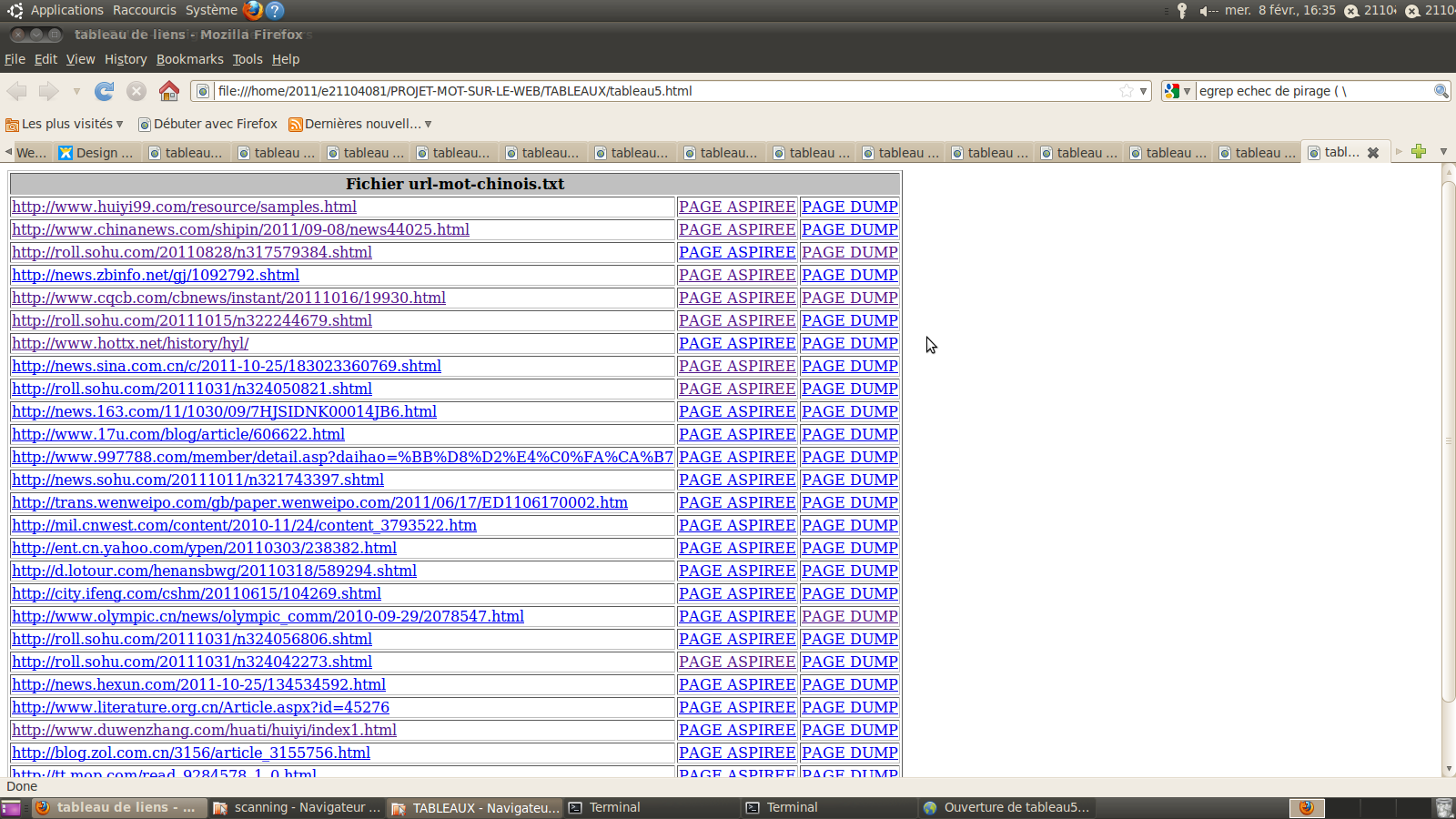Open the Les plus visités bookmarks folder

point(65,124)
